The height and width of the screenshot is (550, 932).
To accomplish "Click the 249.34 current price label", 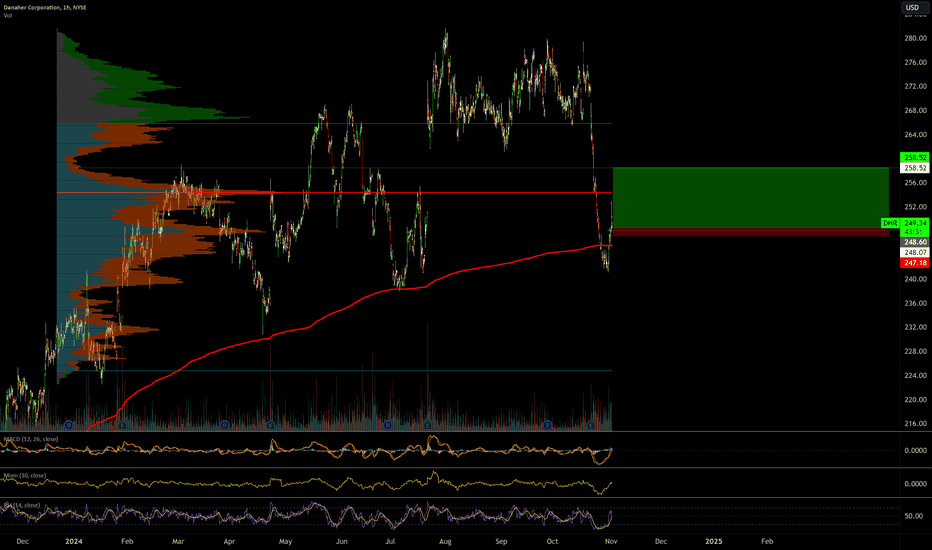I will (915, 223).
